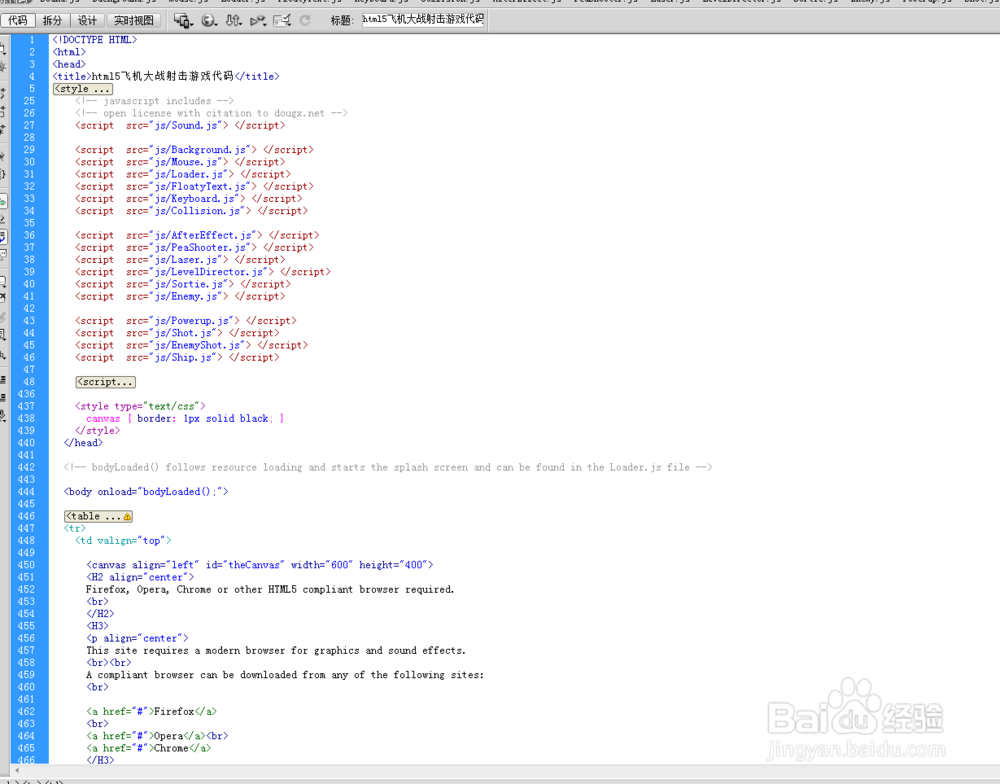Click the js/Powerup.js script line
The width and height of the screenshot is (1000, 784).
pos(186,321)
